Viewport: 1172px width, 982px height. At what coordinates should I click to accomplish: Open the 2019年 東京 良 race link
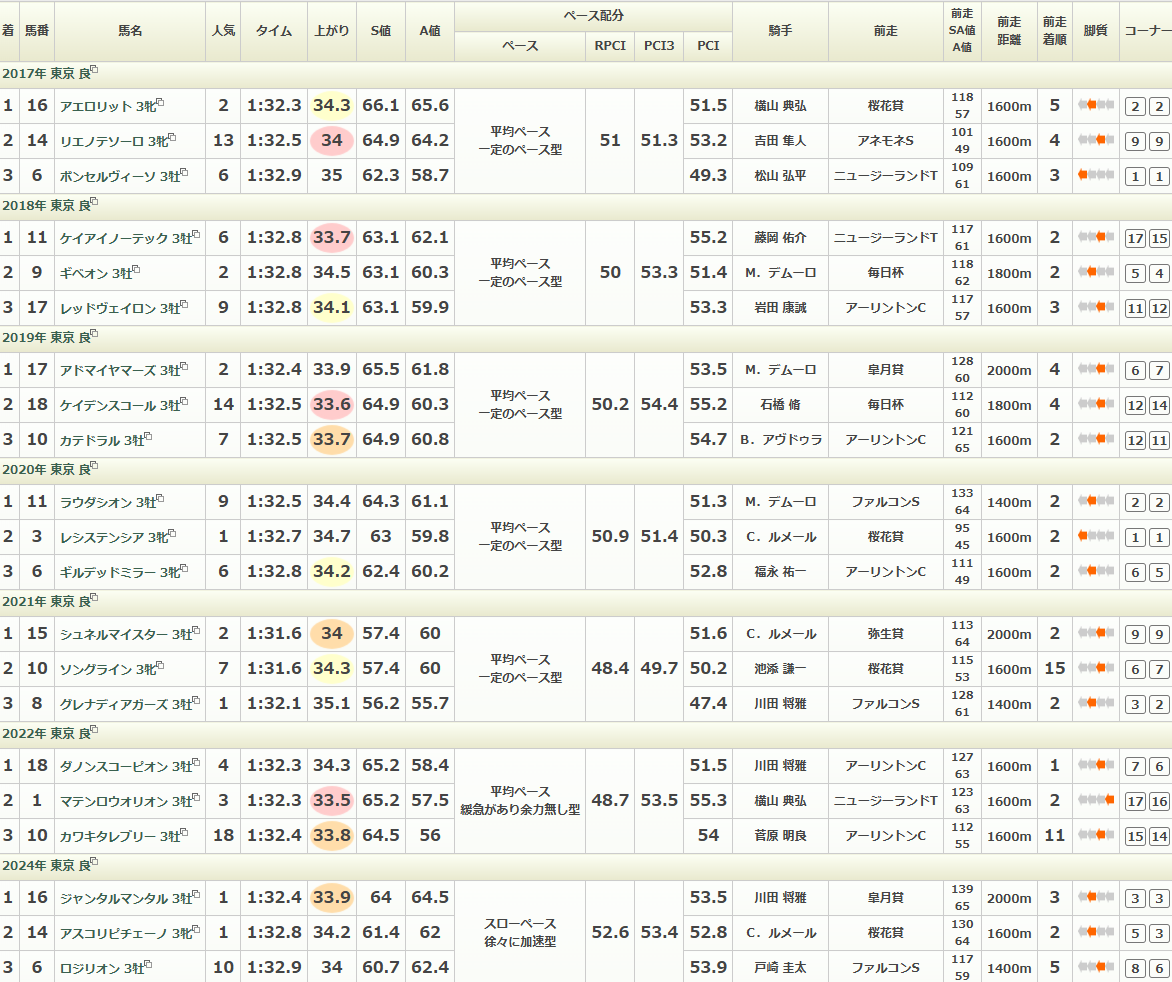45,338
